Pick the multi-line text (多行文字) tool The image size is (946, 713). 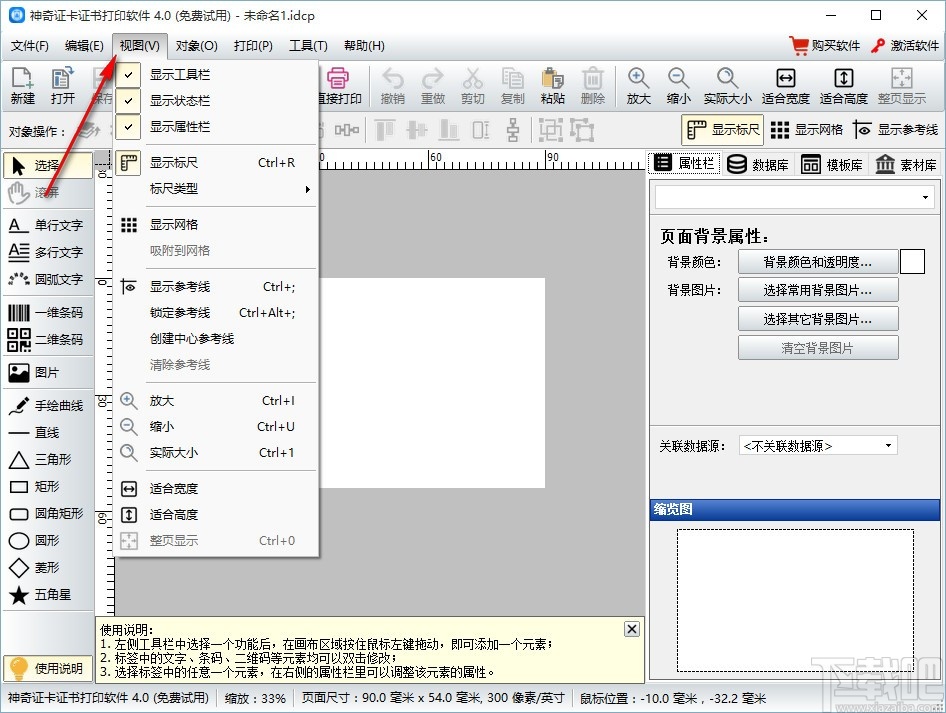48,252
